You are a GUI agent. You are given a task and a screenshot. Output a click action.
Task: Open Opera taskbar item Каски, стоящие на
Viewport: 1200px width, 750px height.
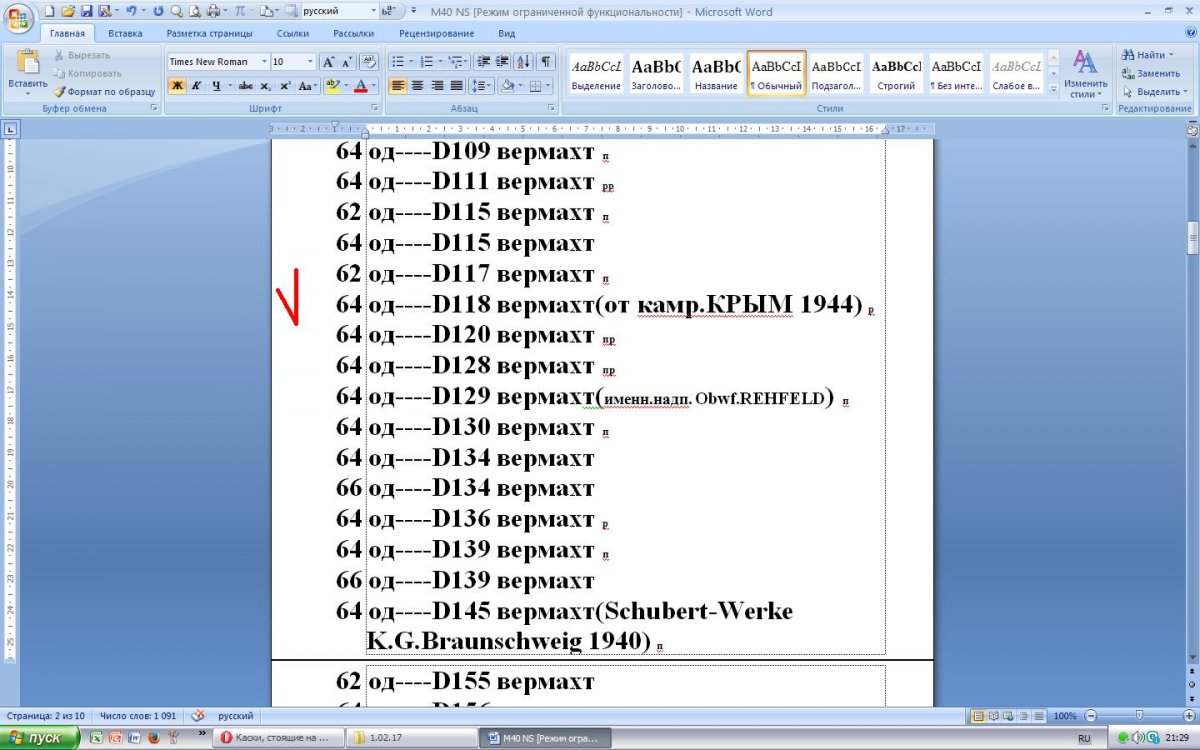coord(277,738)
